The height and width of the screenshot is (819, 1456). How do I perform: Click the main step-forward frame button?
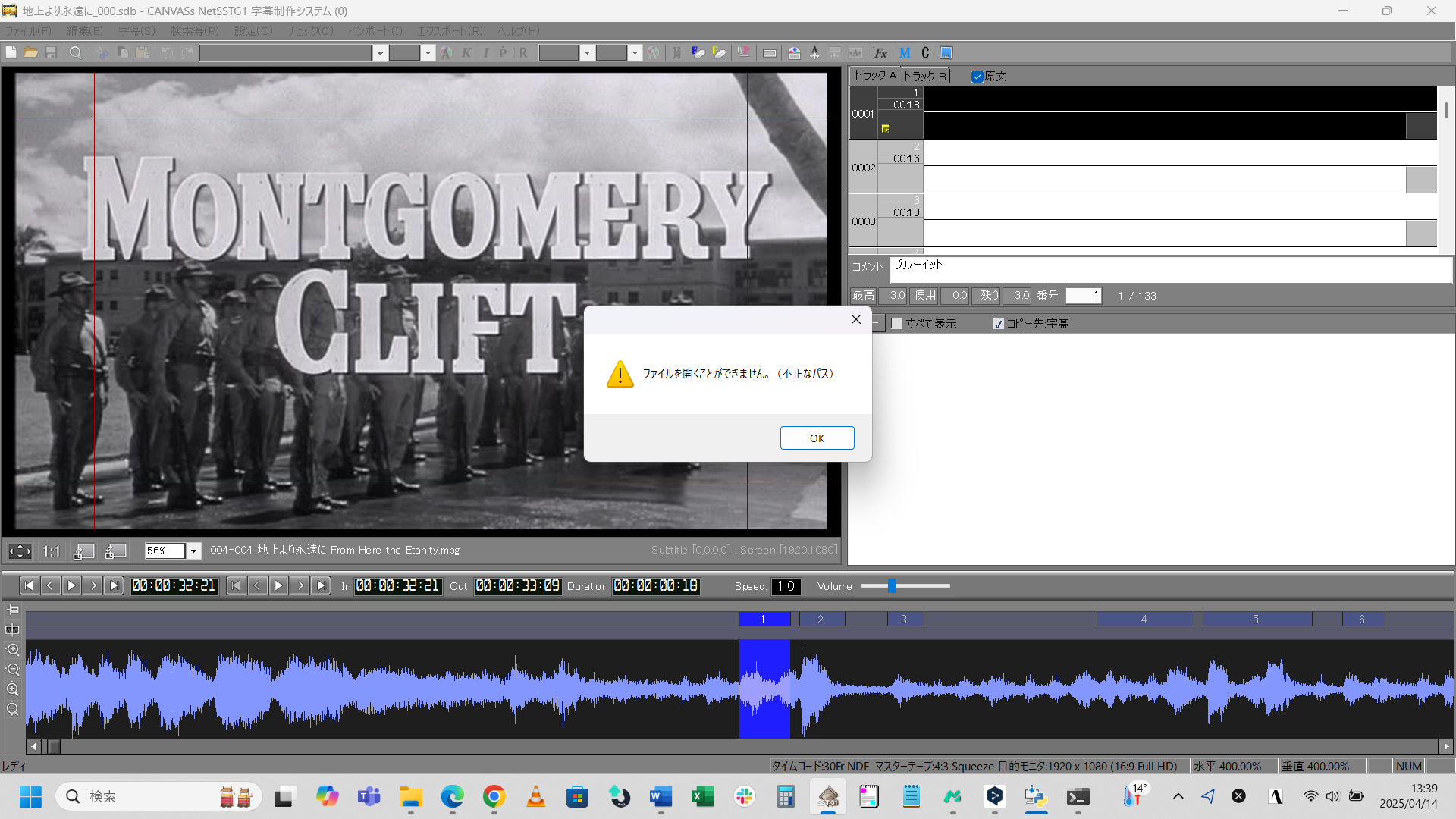click(93, 585)
